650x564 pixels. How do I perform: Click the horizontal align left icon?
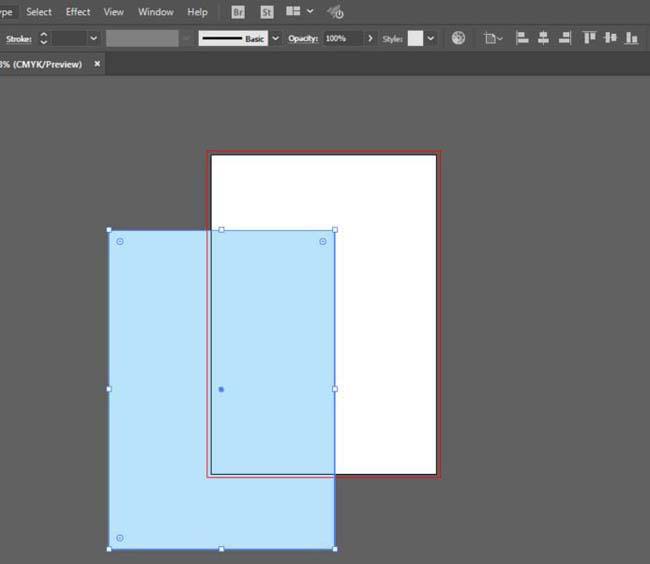click(x=522, y=38)
